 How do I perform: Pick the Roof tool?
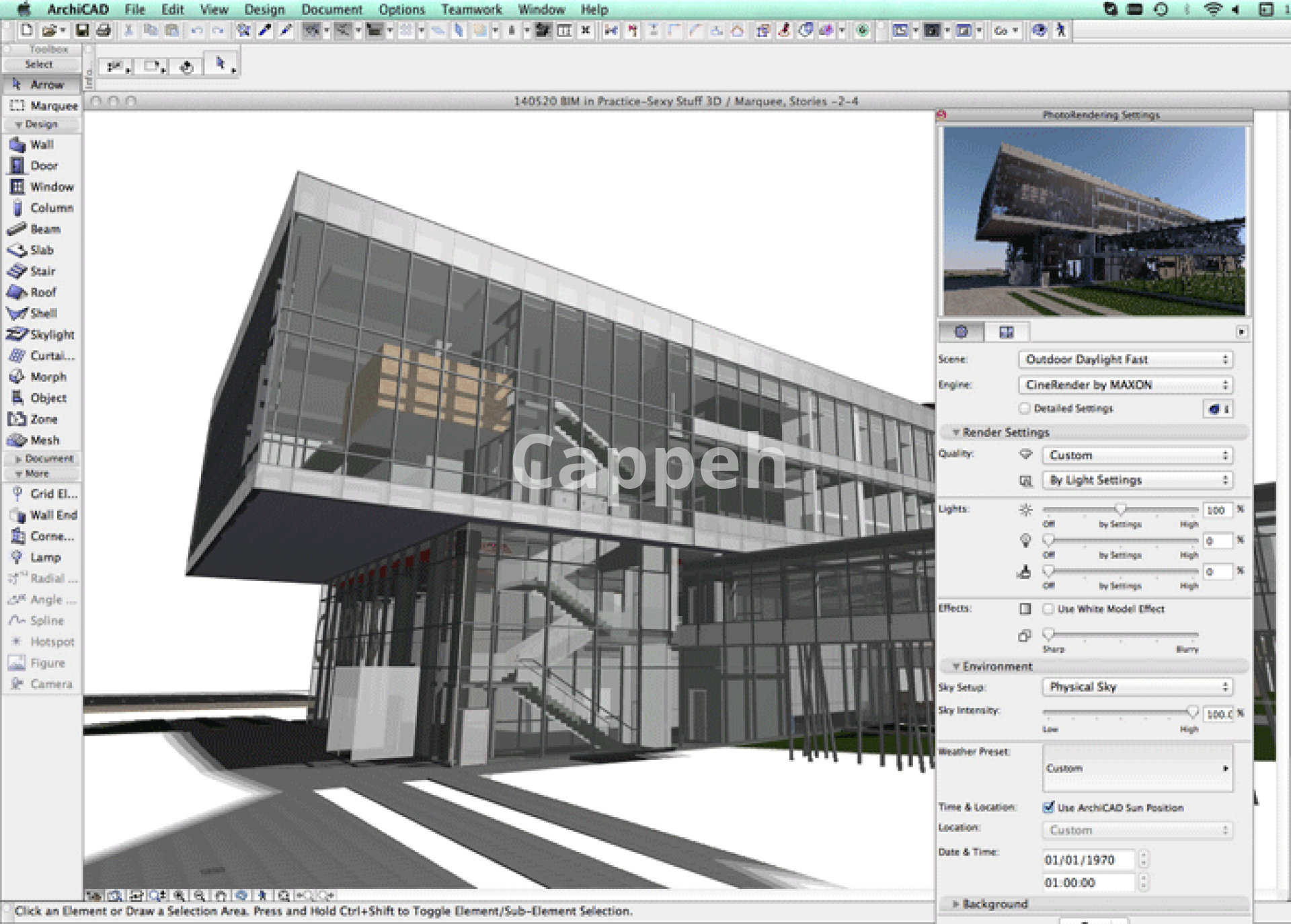pyautogui.click(x=42, y=293)
